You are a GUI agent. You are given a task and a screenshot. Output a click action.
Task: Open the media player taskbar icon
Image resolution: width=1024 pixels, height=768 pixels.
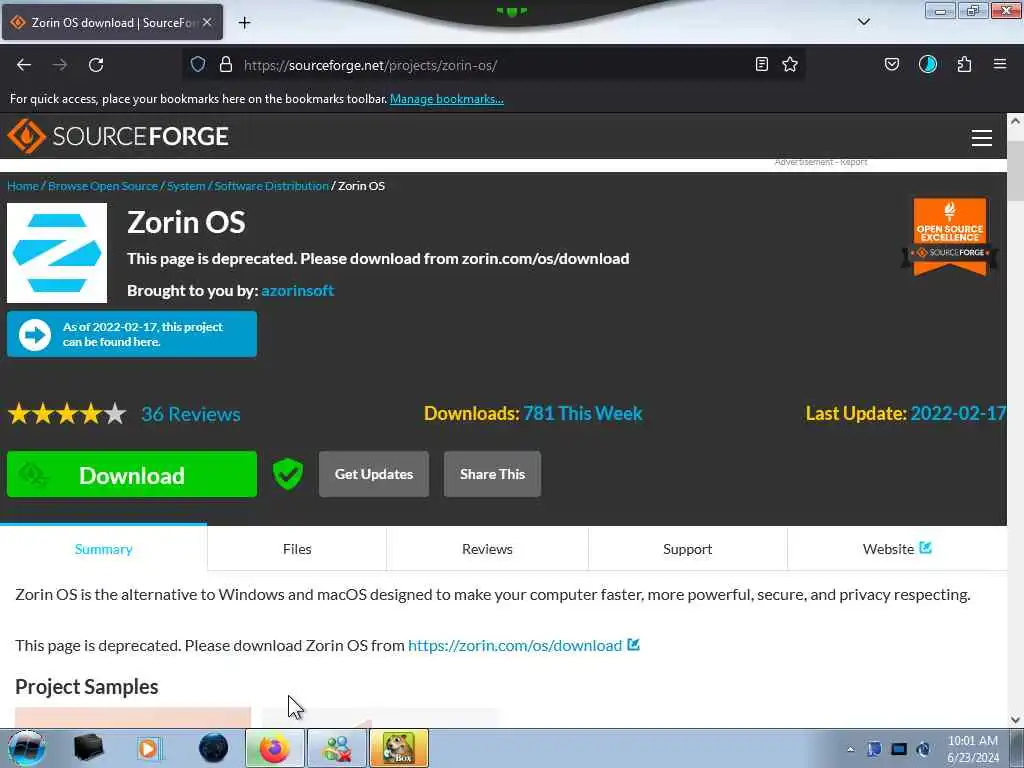(148, 748)
